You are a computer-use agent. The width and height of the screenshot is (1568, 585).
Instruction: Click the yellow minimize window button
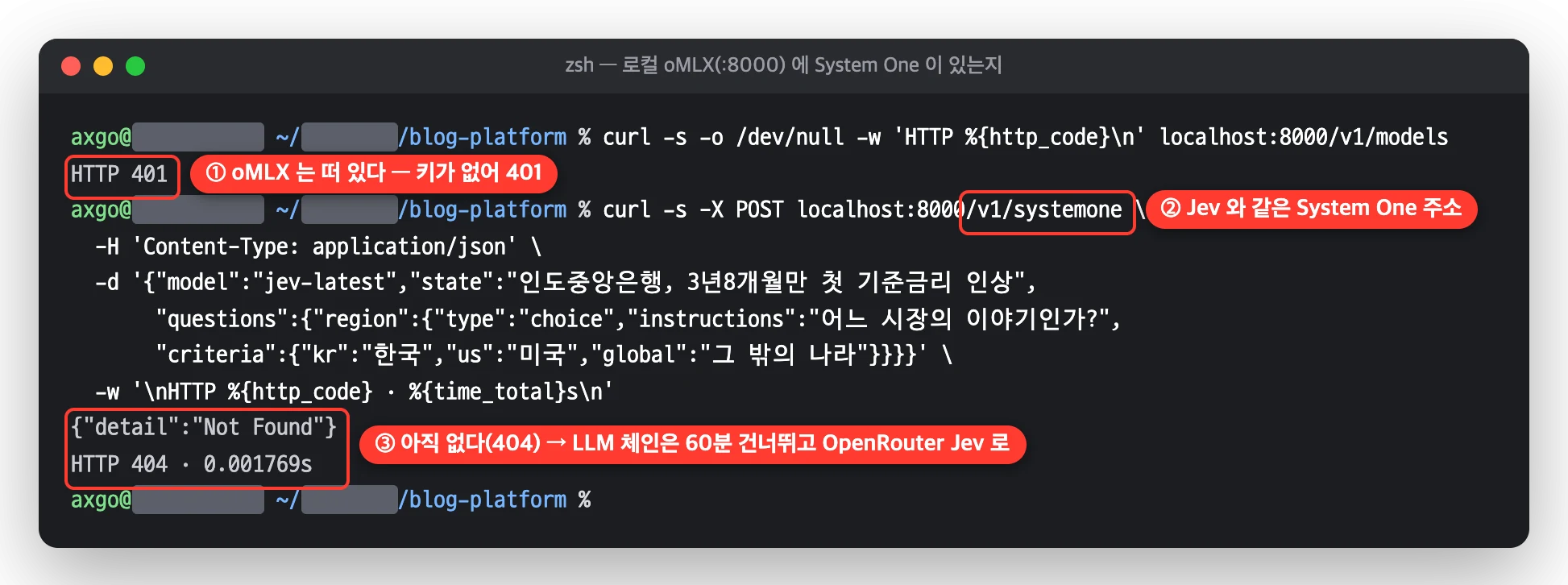tap(103, 66)
